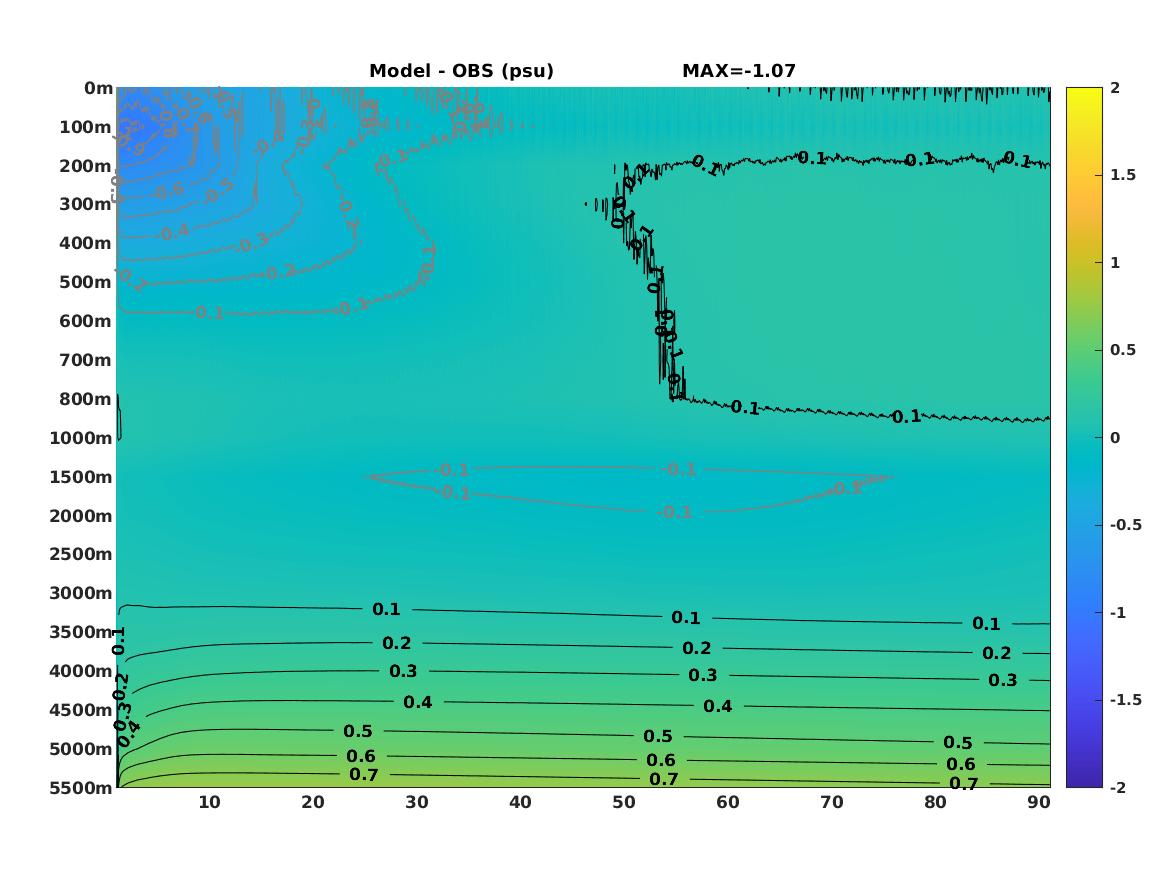Select the colorbar tick label "1"
This screenshot has height=875, width=1167.
(x=1115, y=263)
